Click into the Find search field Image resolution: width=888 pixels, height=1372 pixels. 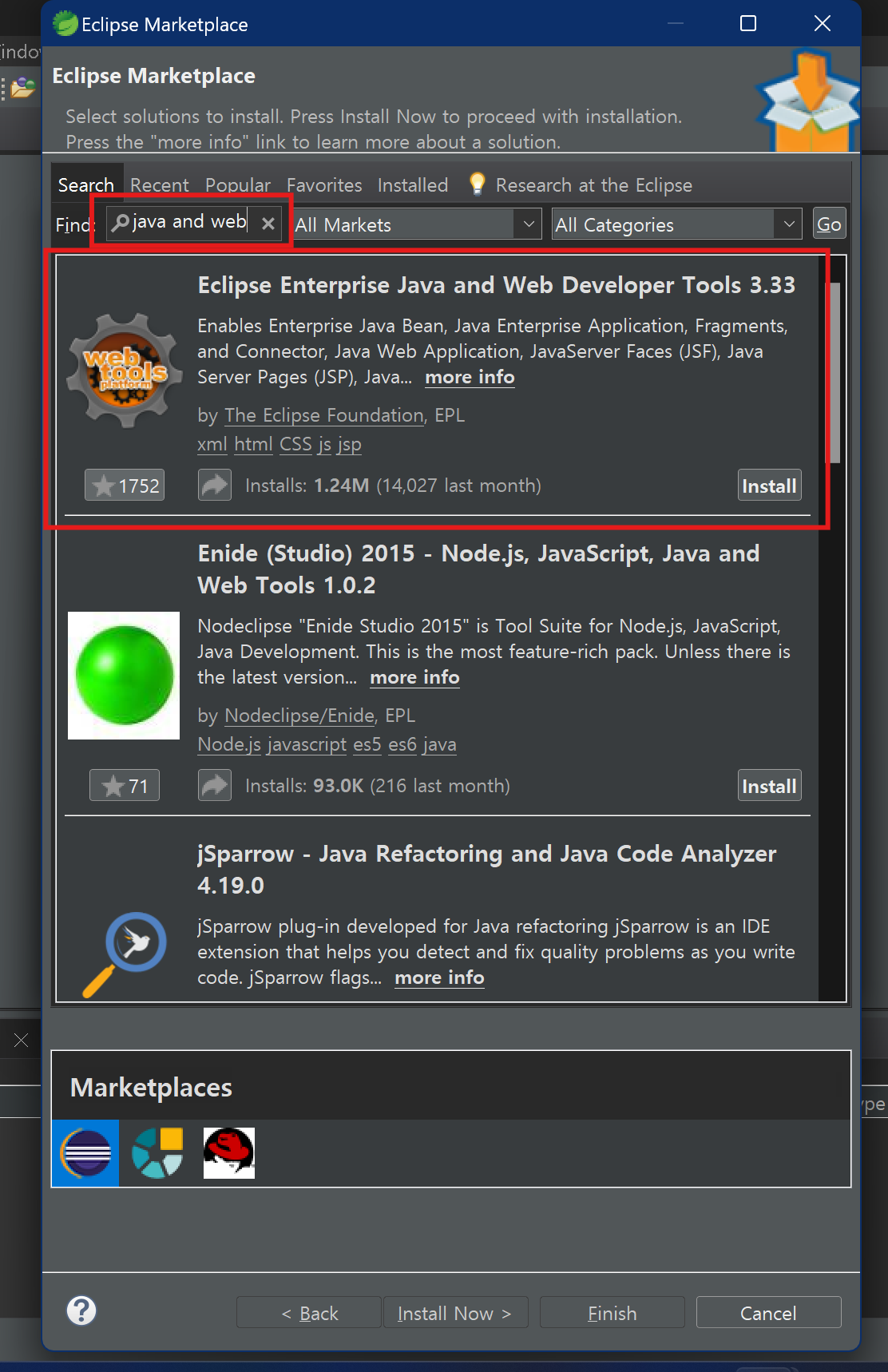(193, 223)
